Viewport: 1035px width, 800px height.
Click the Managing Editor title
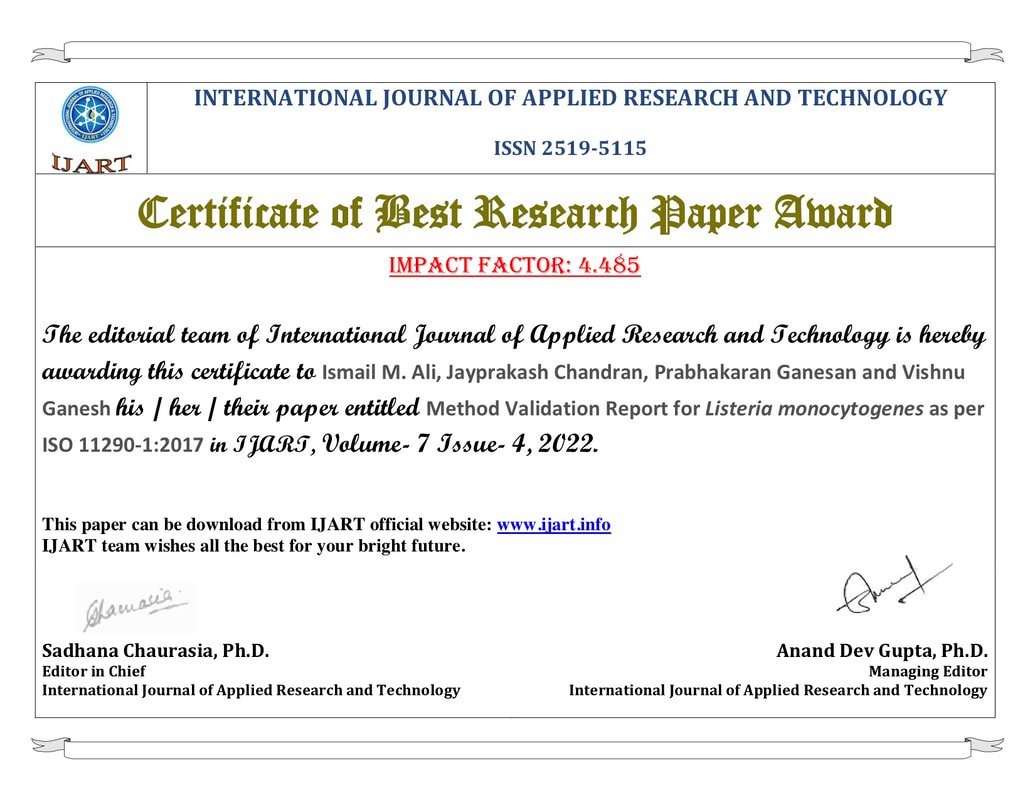(928, 671)
